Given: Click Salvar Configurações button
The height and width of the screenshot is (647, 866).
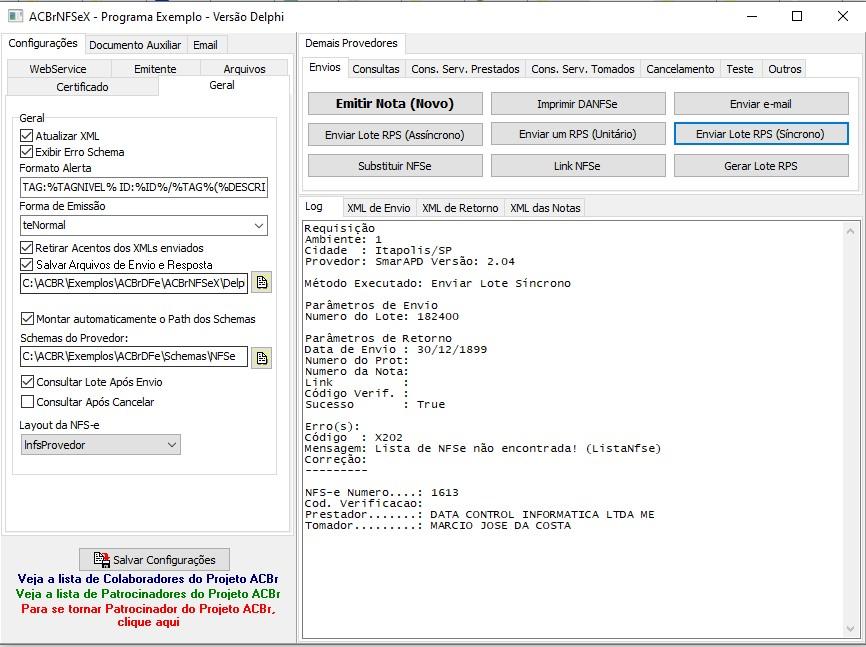Looking at the screenshot, I should click(155, 560).
